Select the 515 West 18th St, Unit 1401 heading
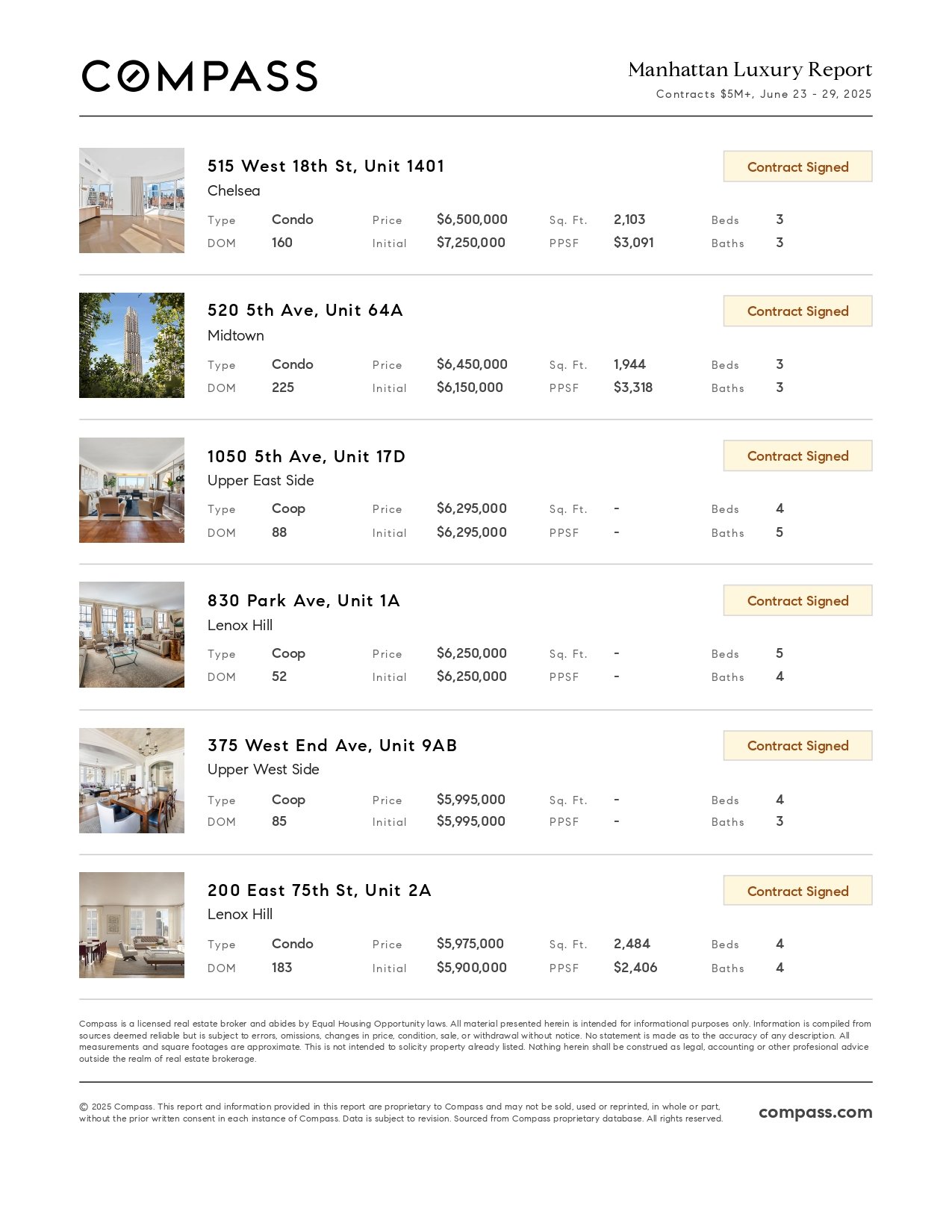 [x=326, y=166]
